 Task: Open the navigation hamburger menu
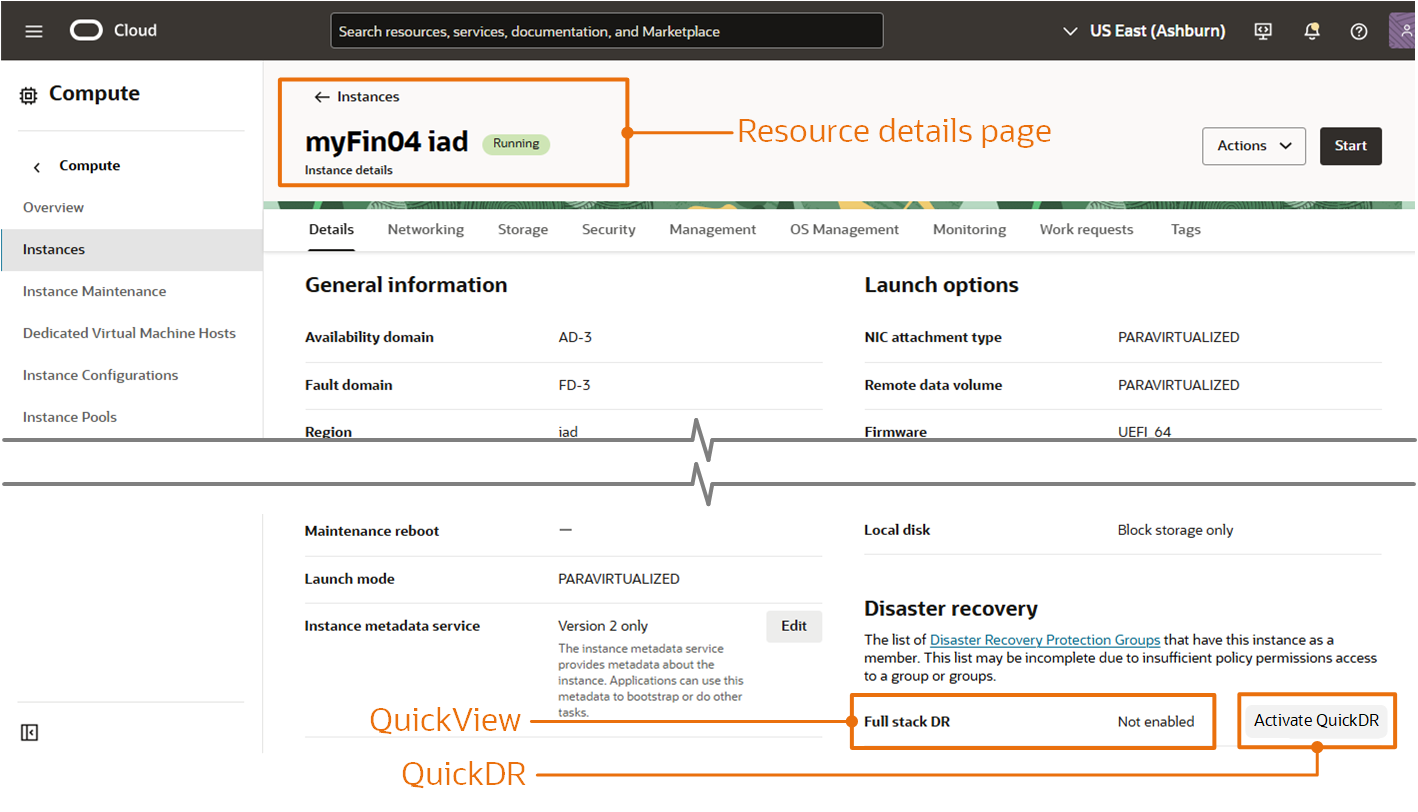33,30
